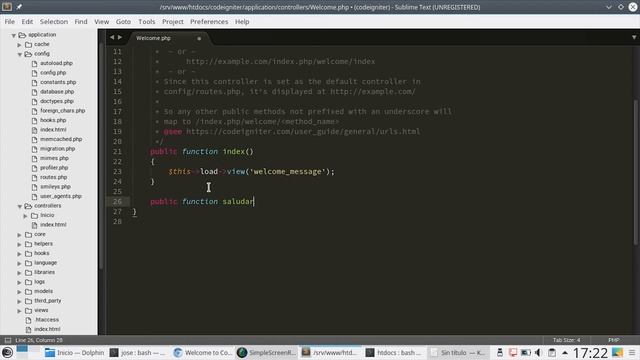Open autoload.php in the sidebar
The width and height of the screenshot is (640, 360).
[56, 63]
